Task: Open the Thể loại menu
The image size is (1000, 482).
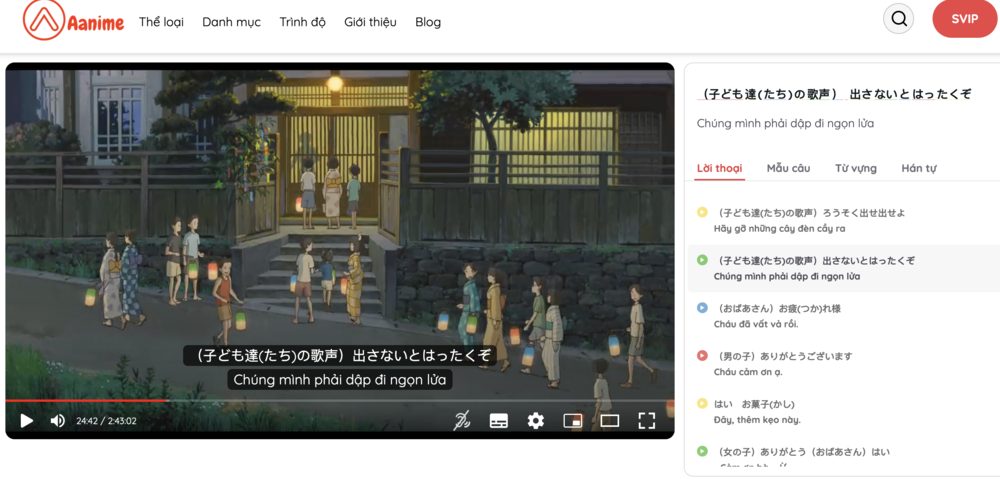Action: click(x=161, y=22)
